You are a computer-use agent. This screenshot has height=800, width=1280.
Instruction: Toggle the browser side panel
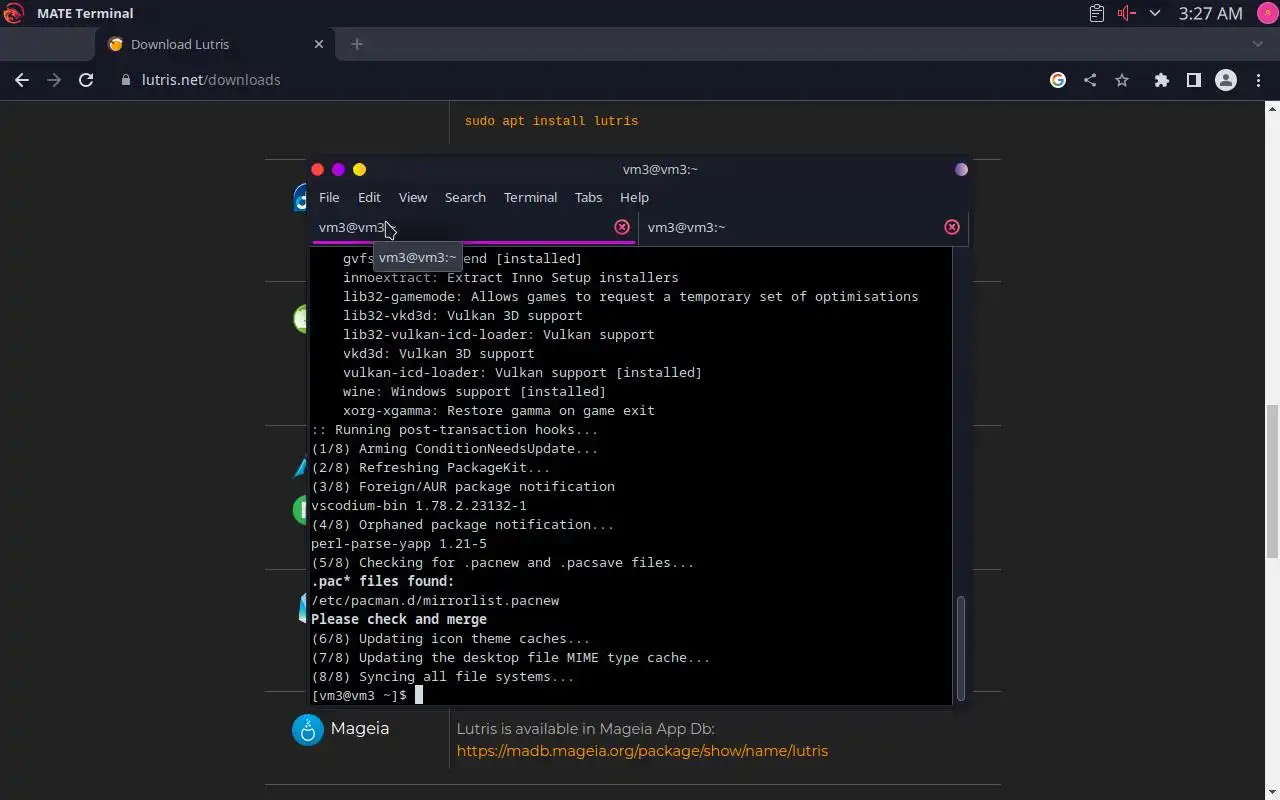point(1193,80)
